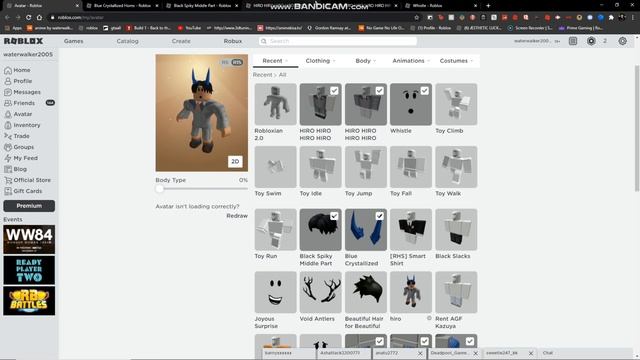Equip the Void Antlers item
The width and height of the screenshot is (640, 360).
(x=320, y=292)
